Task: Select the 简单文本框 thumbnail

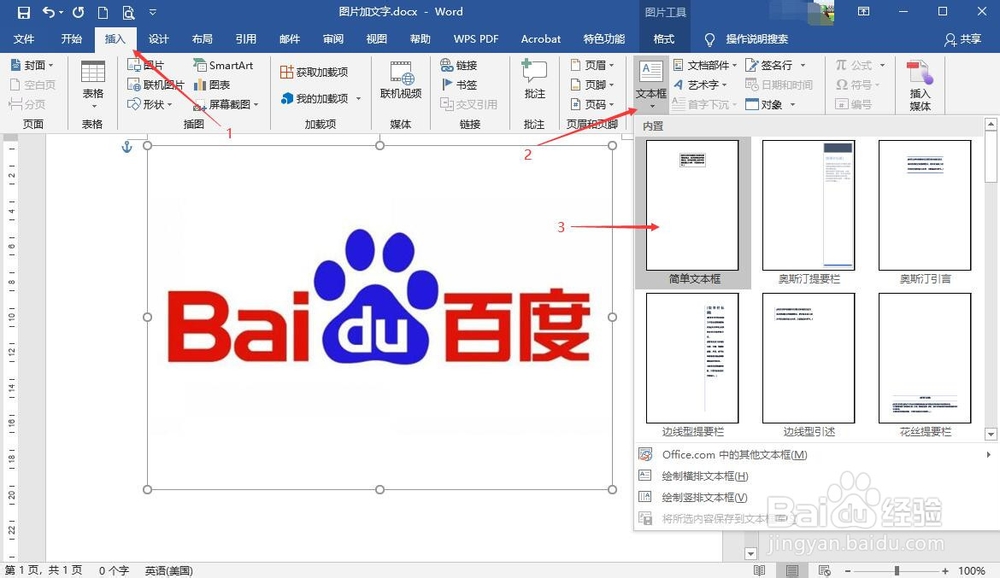Action: pos(693,212)
